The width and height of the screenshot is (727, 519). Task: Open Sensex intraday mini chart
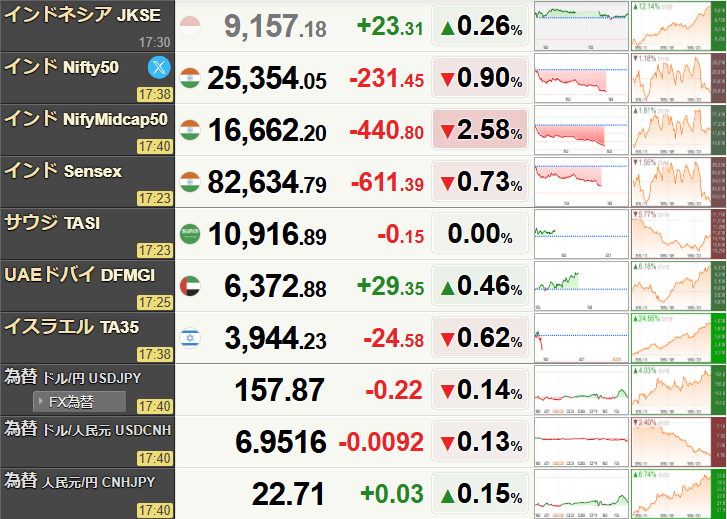pyautogui.click(x=581, y=182)
